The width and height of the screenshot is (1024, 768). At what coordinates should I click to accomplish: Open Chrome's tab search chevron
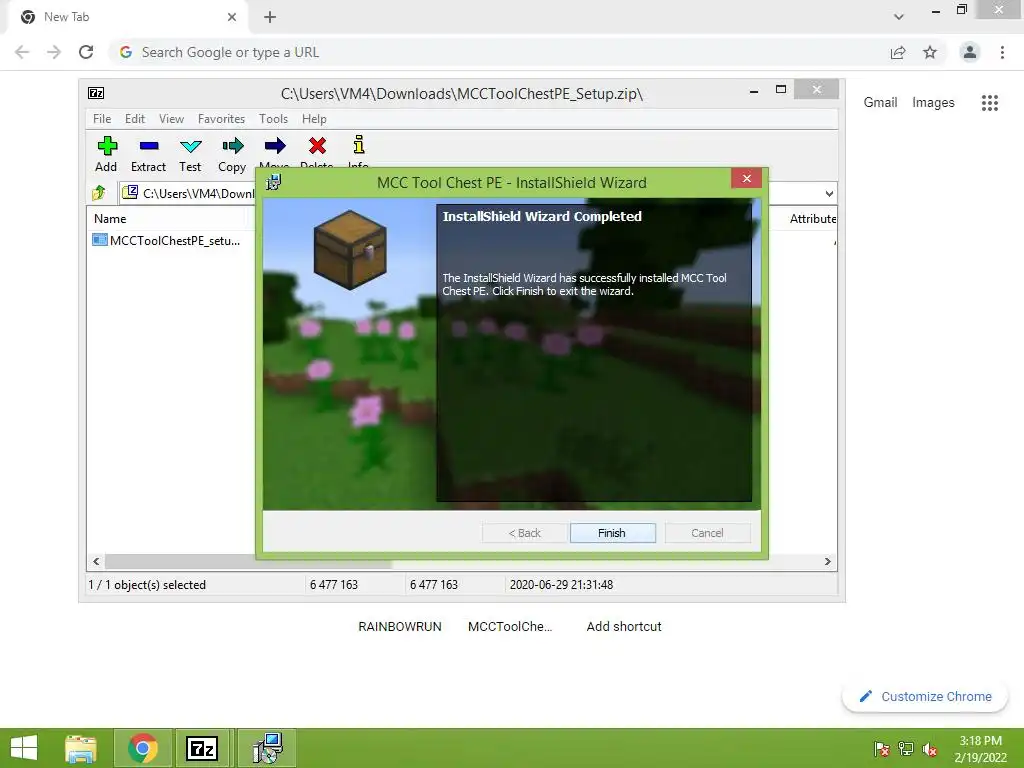[x=899, y=16]
